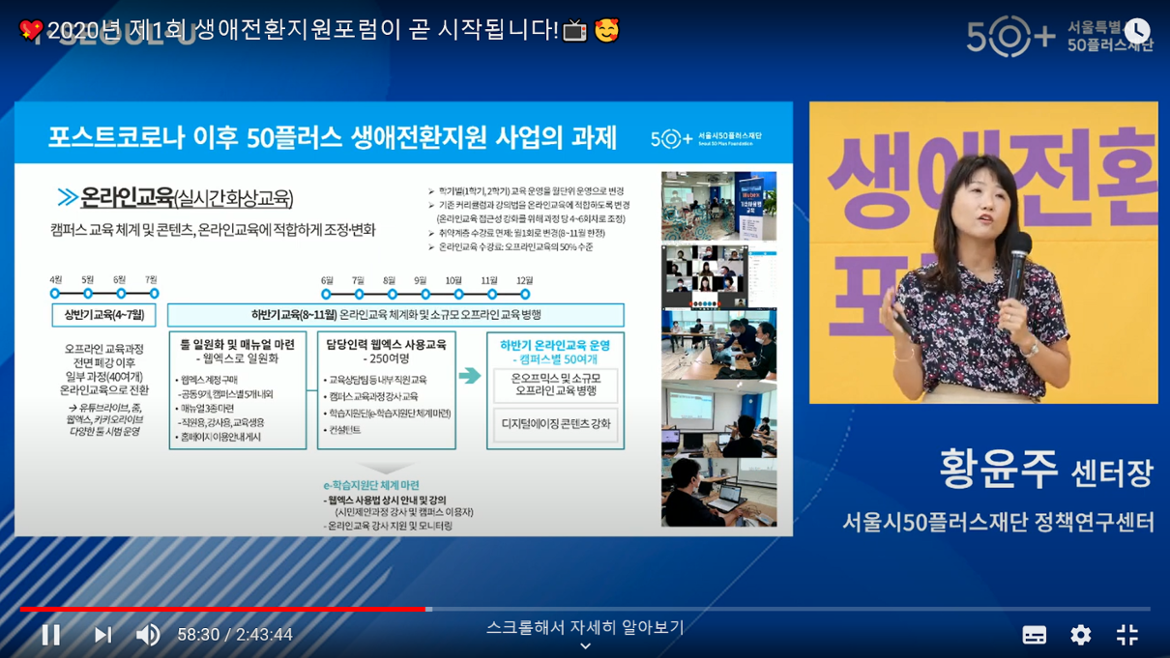The height and width of the screenshot is (658, 1170).
Task: Pause the video playback
Action: (x=50, y=635)
